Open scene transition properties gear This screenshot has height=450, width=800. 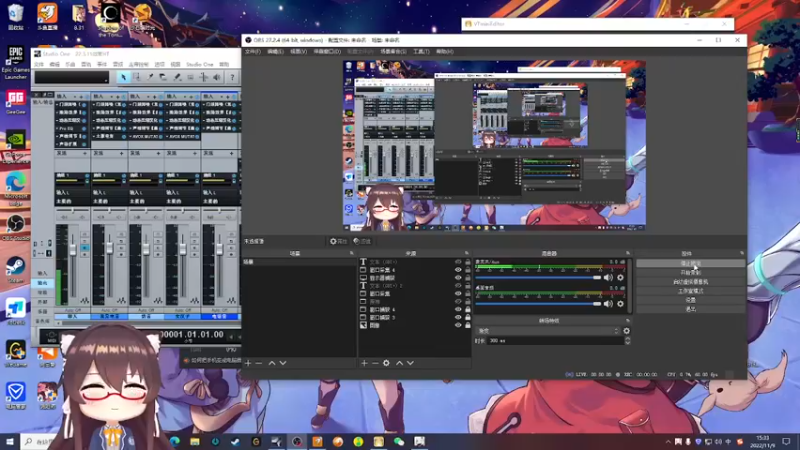point(627,331)
